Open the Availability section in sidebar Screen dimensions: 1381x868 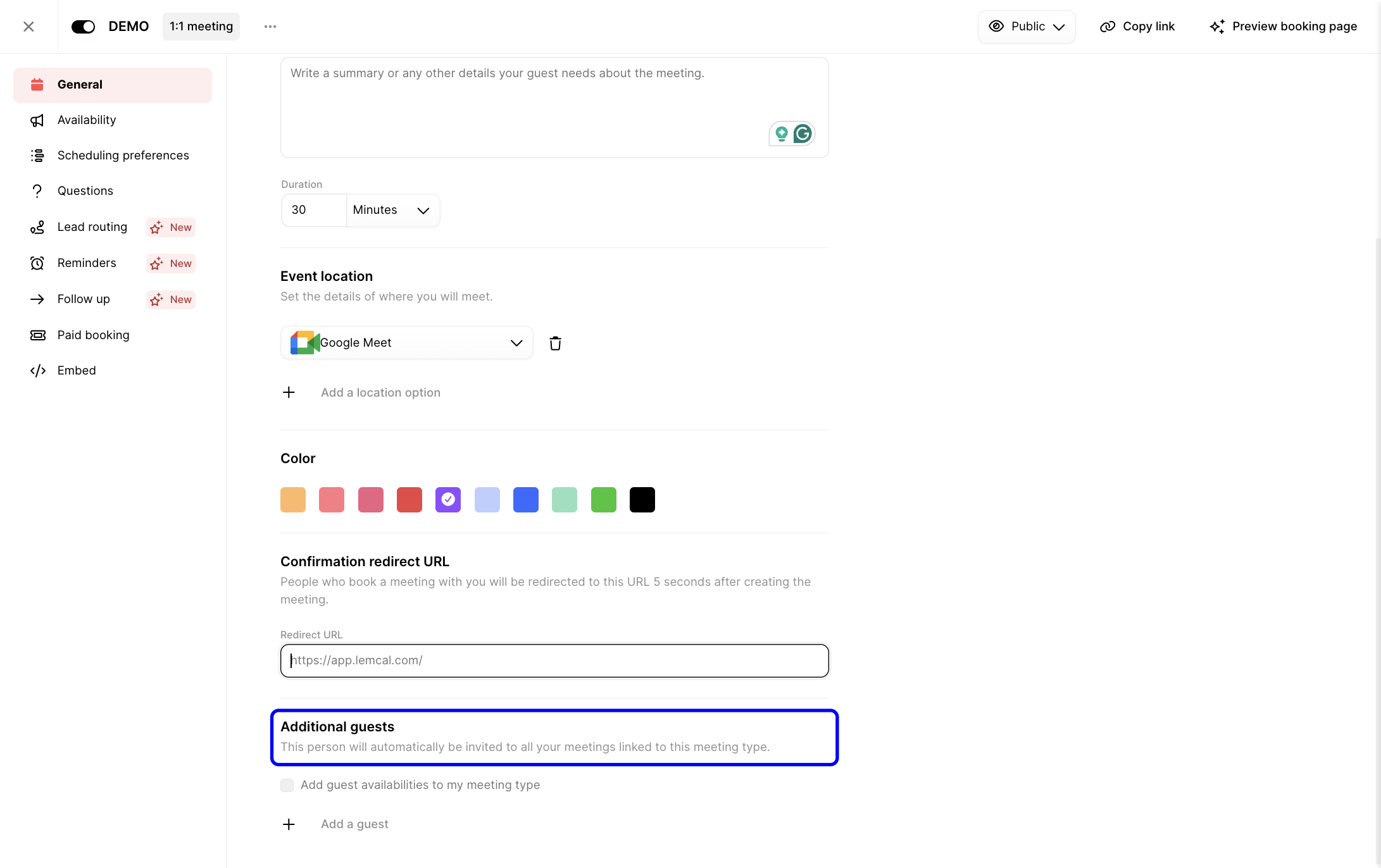[87, 120]
